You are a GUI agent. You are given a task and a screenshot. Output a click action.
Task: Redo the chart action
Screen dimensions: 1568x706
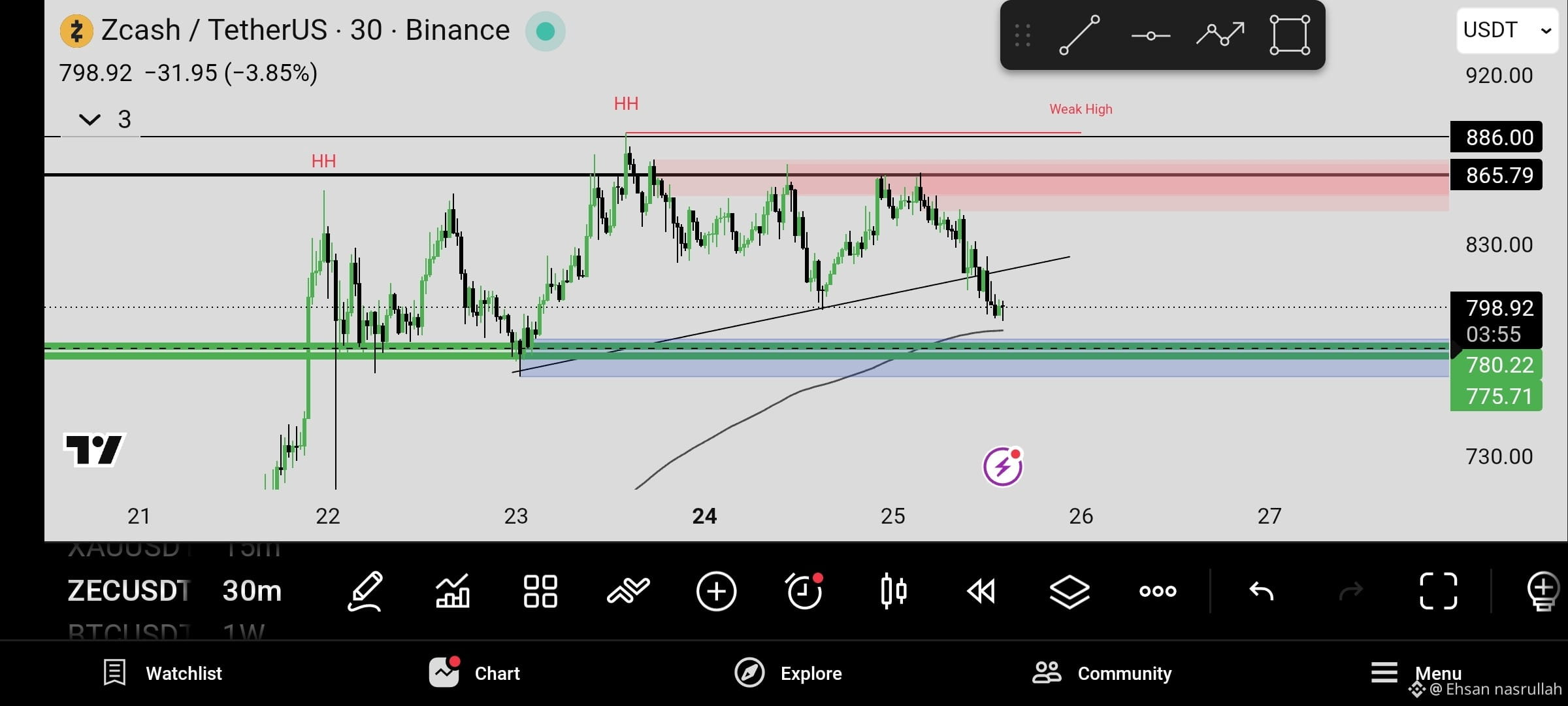[x=1350, y=592]
